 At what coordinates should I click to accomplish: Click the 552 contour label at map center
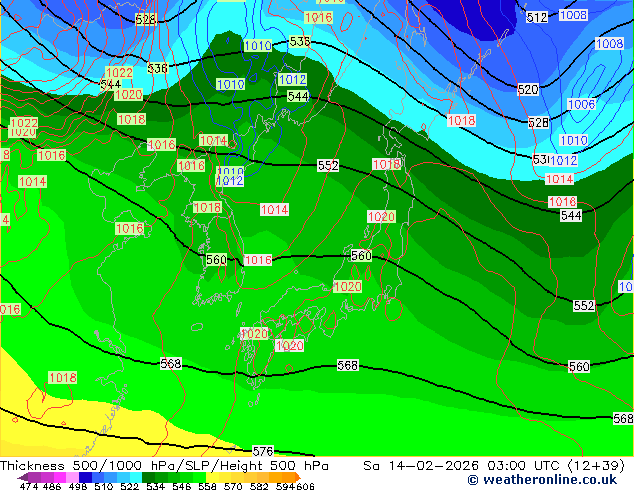pos(328,165)
